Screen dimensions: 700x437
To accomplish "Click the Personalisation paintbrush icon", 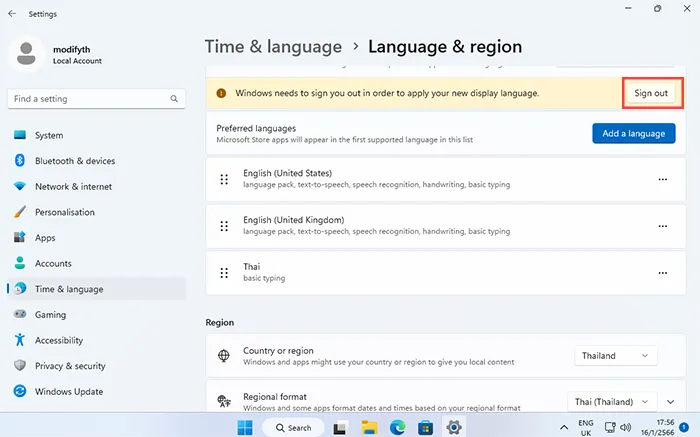I will click(20, 212).
